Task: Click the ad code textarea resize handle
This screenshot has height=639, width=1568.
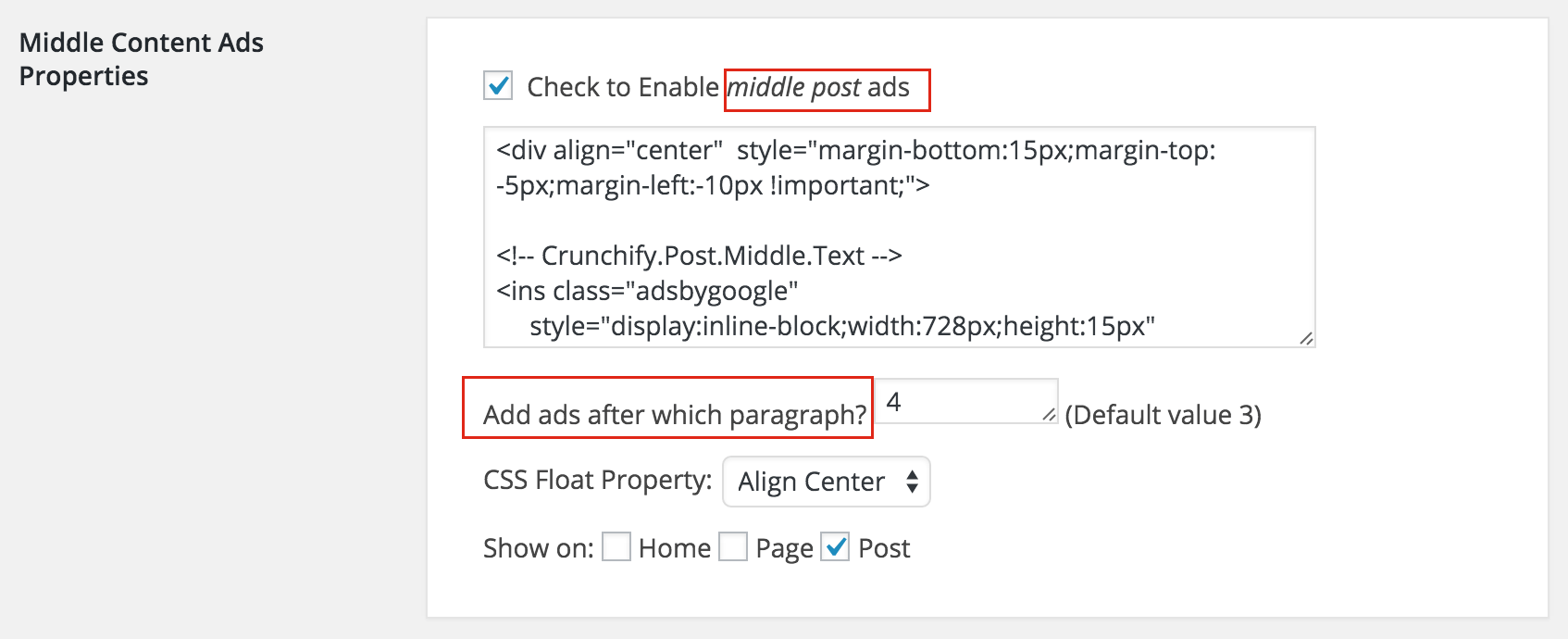Action: (x=1306, y=338)
